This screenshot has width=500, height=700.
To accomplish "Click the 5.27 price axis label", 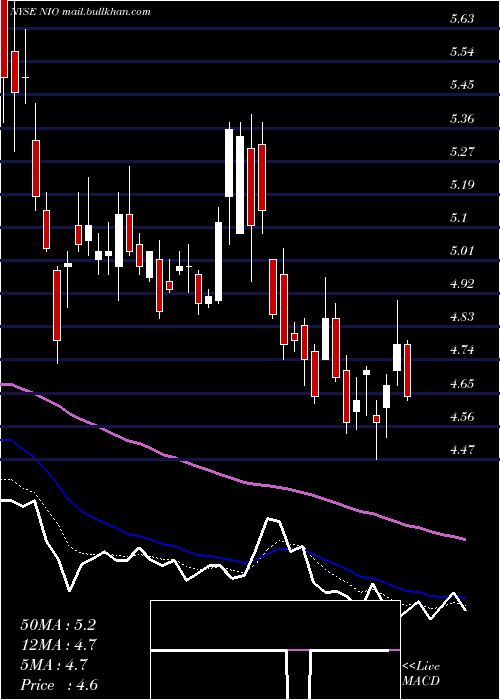I will [462, 151].
